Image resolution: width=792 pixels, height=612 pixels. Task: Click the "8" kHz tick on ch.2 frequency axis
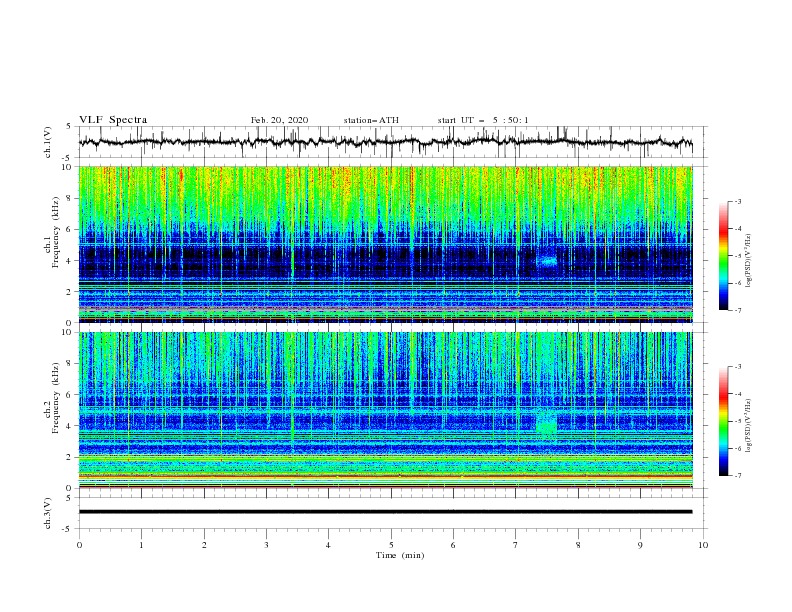tap(71, 364)
